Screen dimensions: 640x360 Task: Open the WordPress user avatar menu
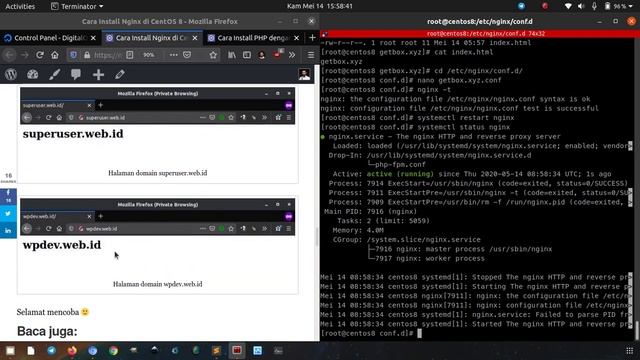[x=304, y=74]
